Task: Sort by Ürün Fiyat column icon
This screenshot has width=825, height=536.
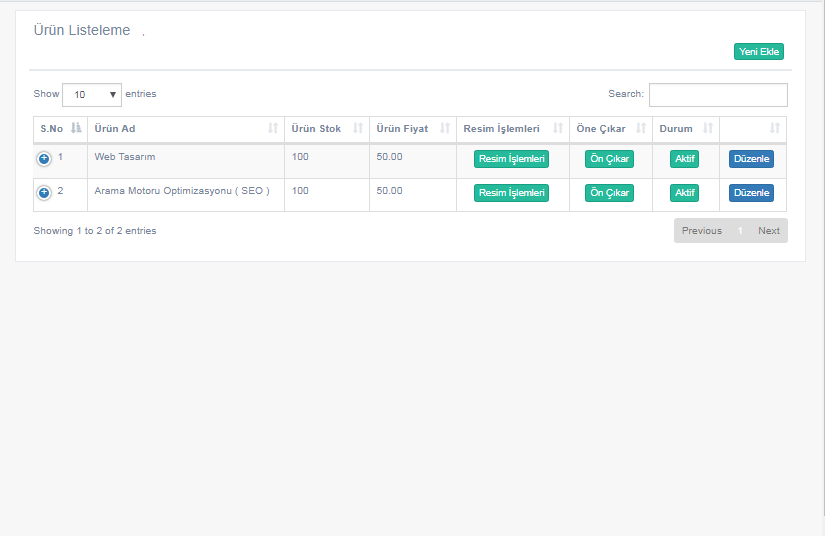Action: pyautogui.click(x=445, y=128)
